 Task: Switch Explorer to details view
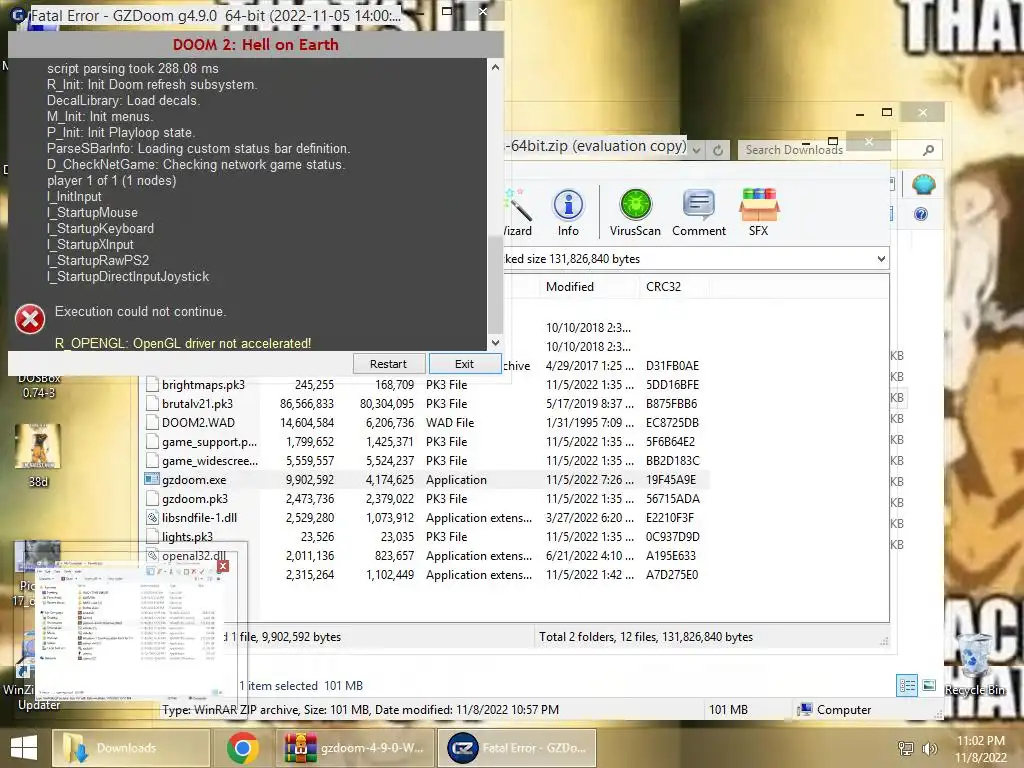[907, 686]
